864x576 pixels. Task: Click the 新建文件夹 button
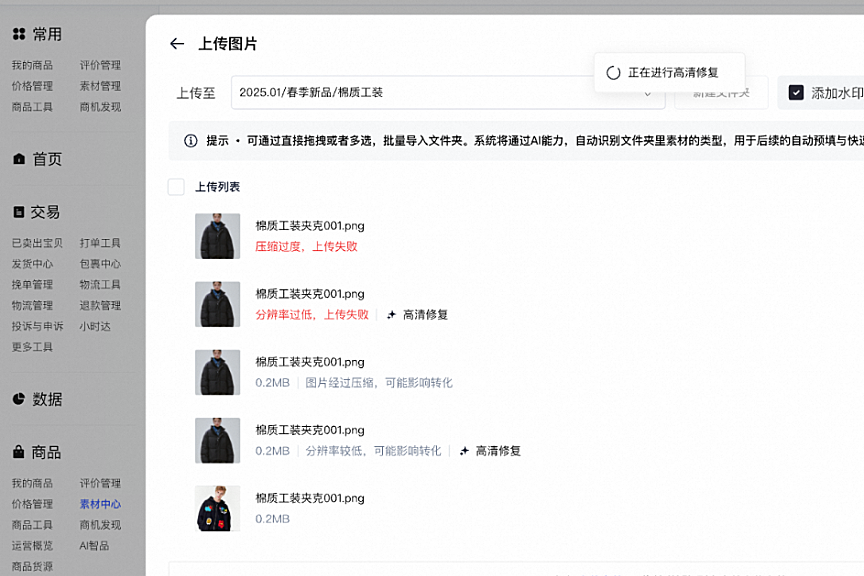click(x=720, y=92)
